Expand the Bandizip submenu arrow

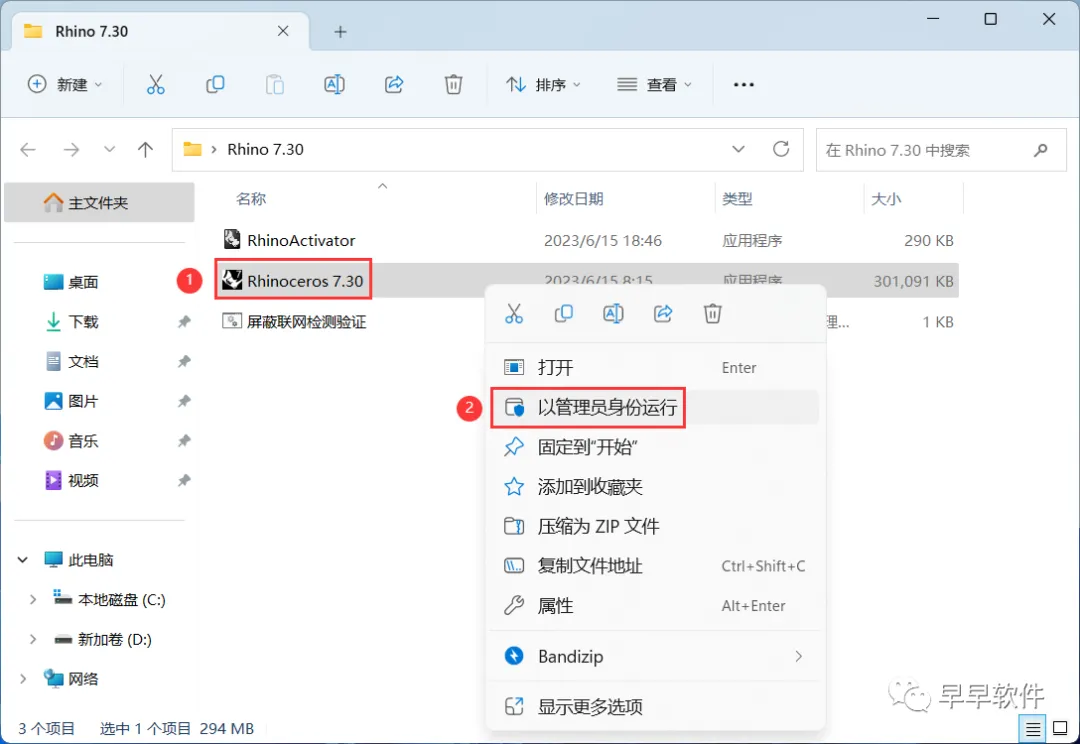click(x=798, y=656)
